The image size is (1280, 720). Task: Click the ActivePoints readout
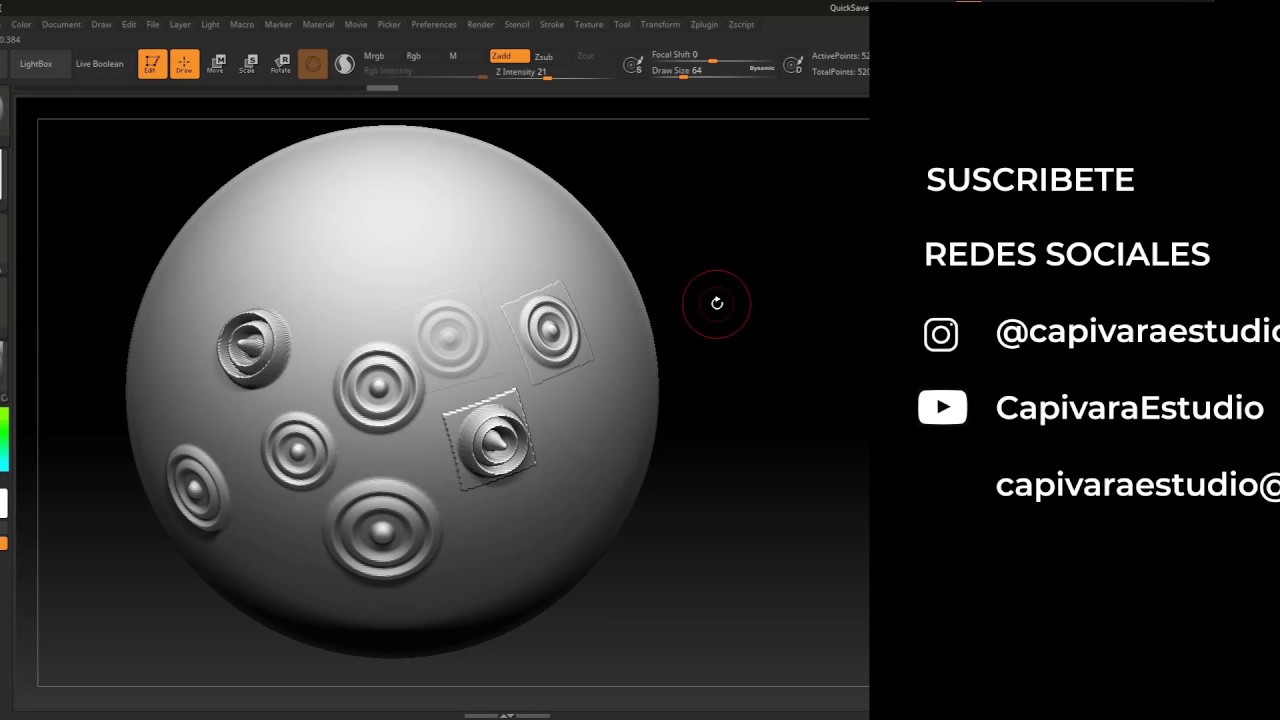click(x=840, y=56)
